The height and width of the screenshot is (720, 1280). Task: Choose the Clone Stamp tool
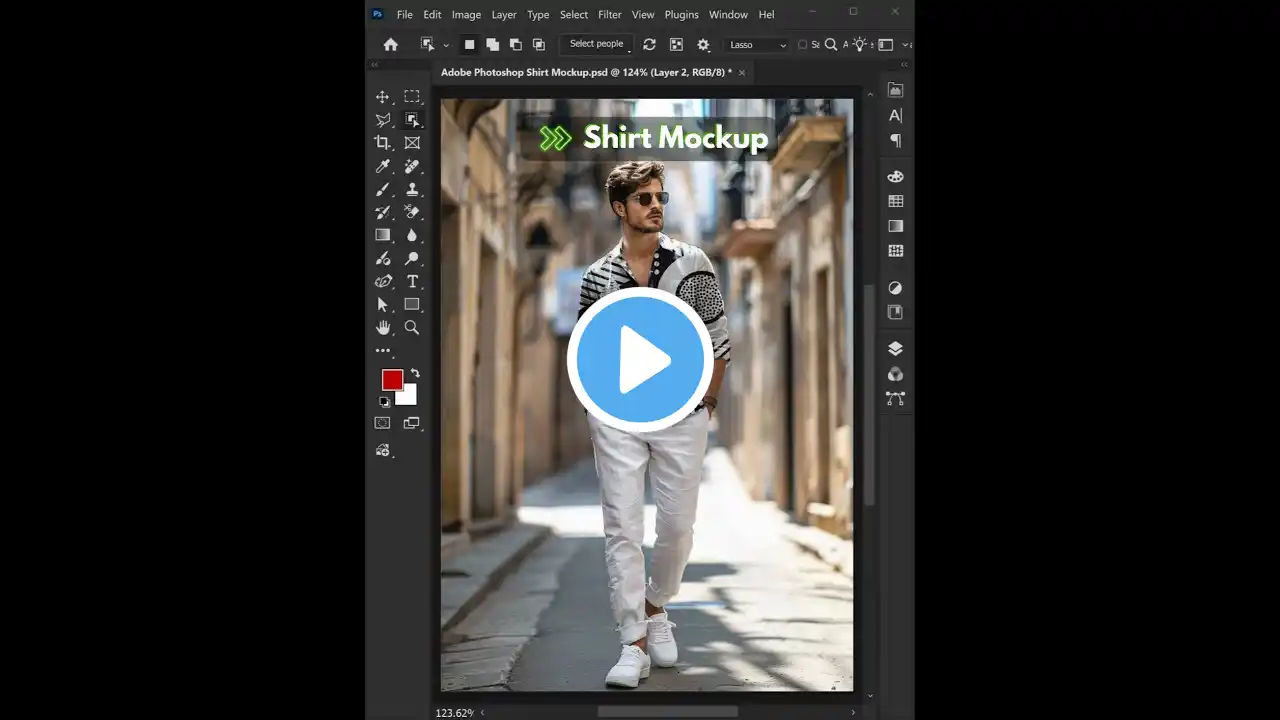412,189
